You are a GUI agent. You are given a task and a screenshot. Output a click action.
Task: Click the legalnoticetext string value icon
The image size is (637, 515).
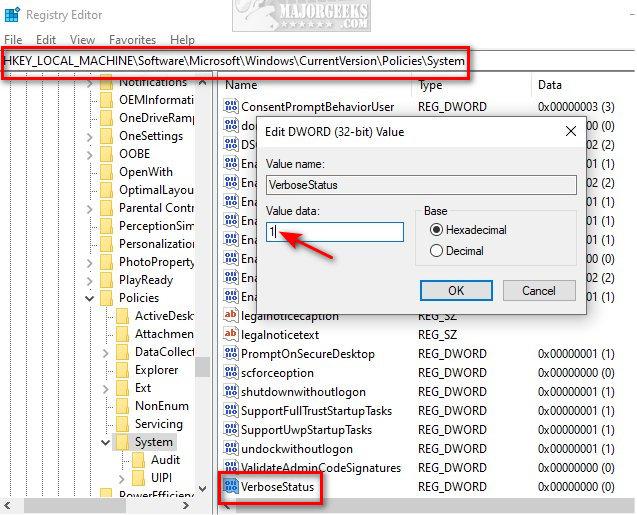point(231,335)
